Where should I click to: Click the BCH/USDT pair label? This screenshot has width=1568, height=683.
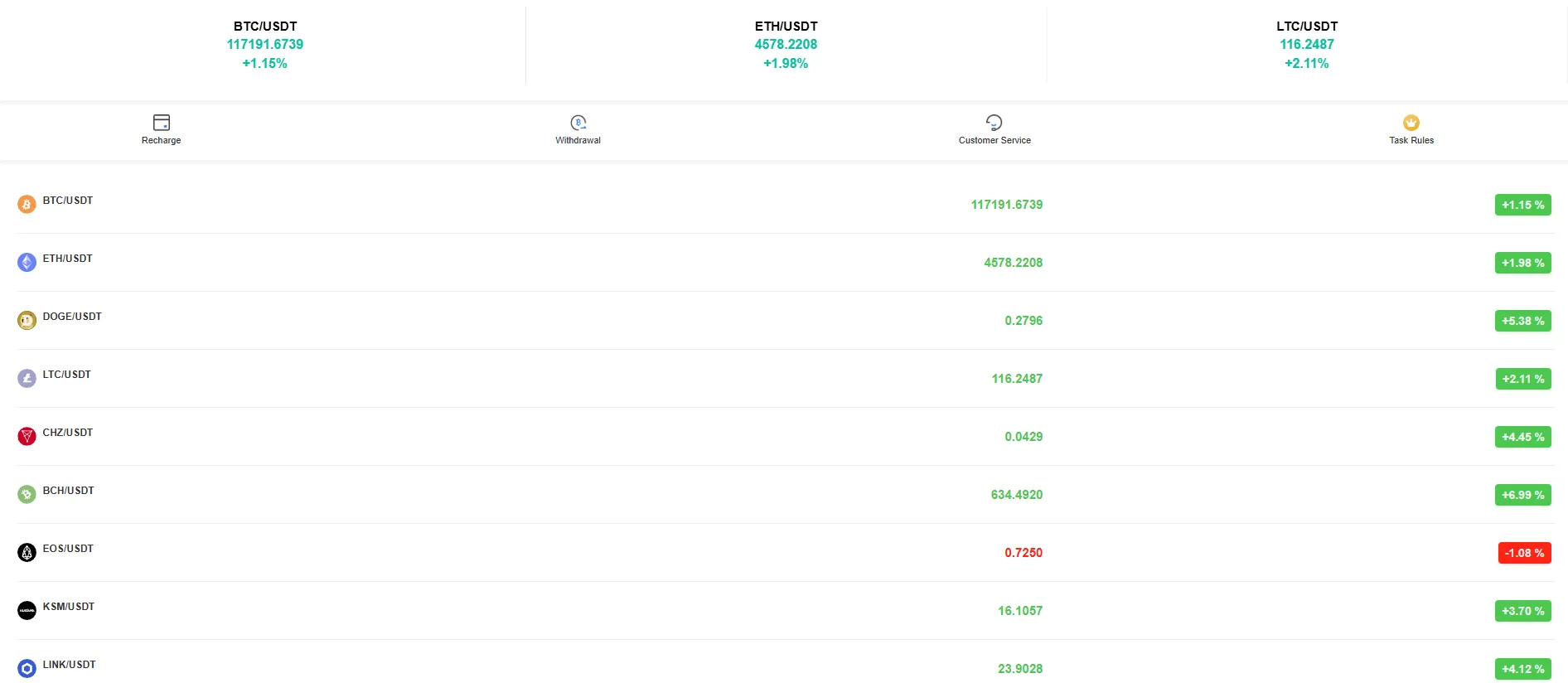click(x=68, y=490)
